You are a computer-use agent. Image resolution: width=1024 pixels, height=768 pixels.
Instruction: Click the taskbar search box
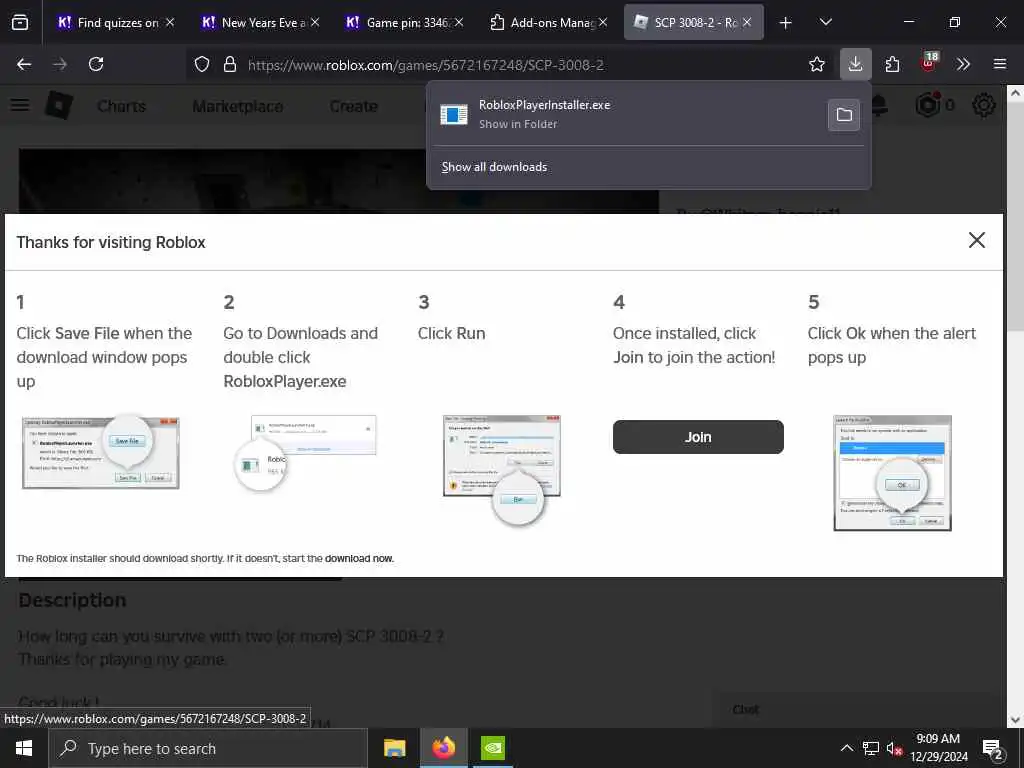(x=208, y=748)
